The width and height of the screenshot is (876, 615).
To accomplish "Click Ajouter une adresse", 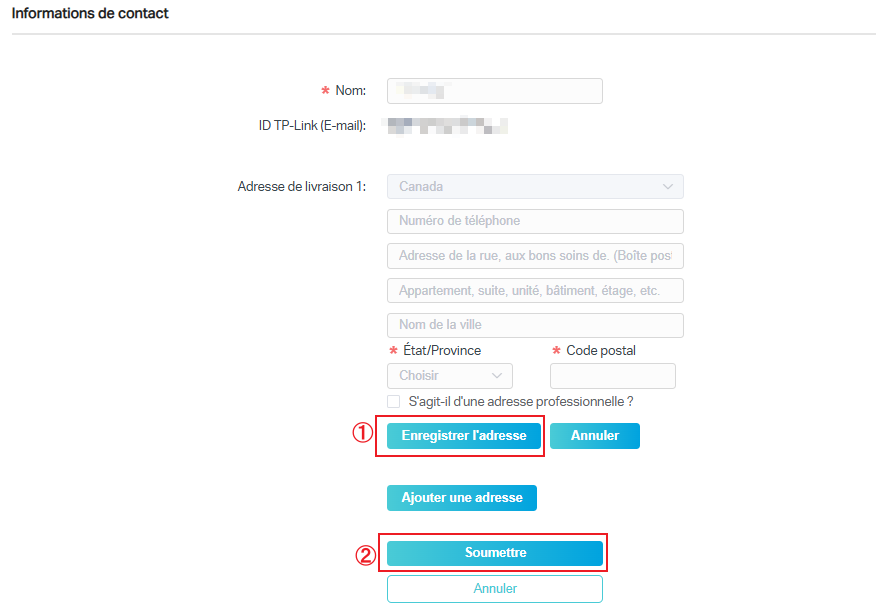I will tap(461, 497).
